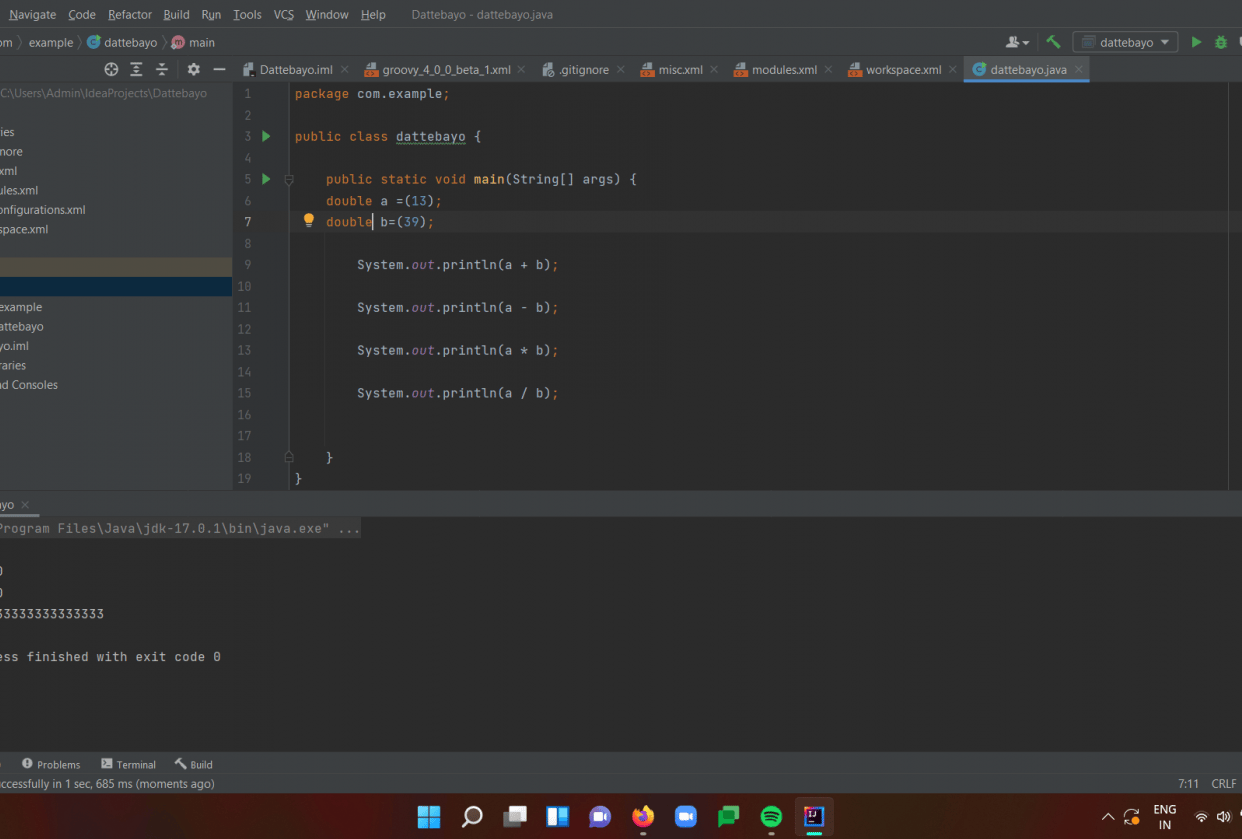Build project with the hammer icon
The height and width of the screenshot is (839, 1242).
pos(1053,42)
